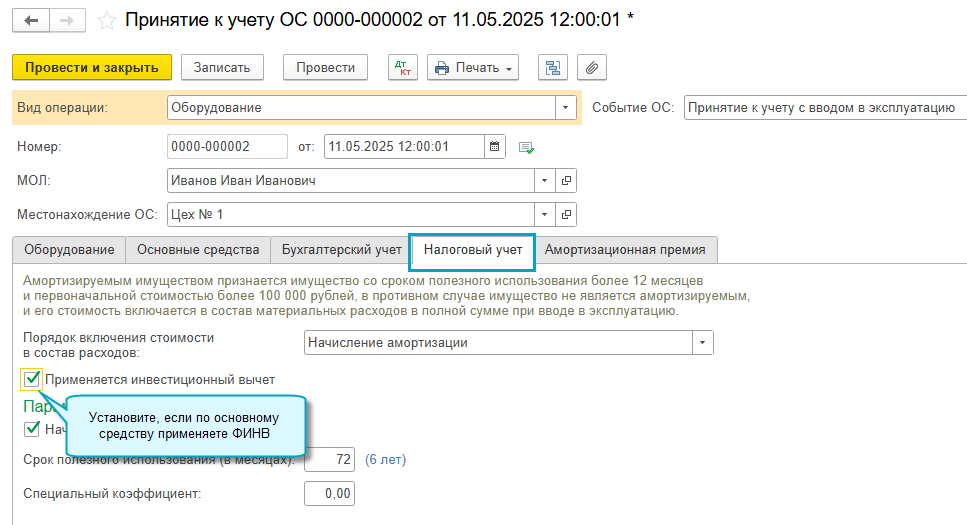Open calendar picker beside the date field

click(494, 146)
